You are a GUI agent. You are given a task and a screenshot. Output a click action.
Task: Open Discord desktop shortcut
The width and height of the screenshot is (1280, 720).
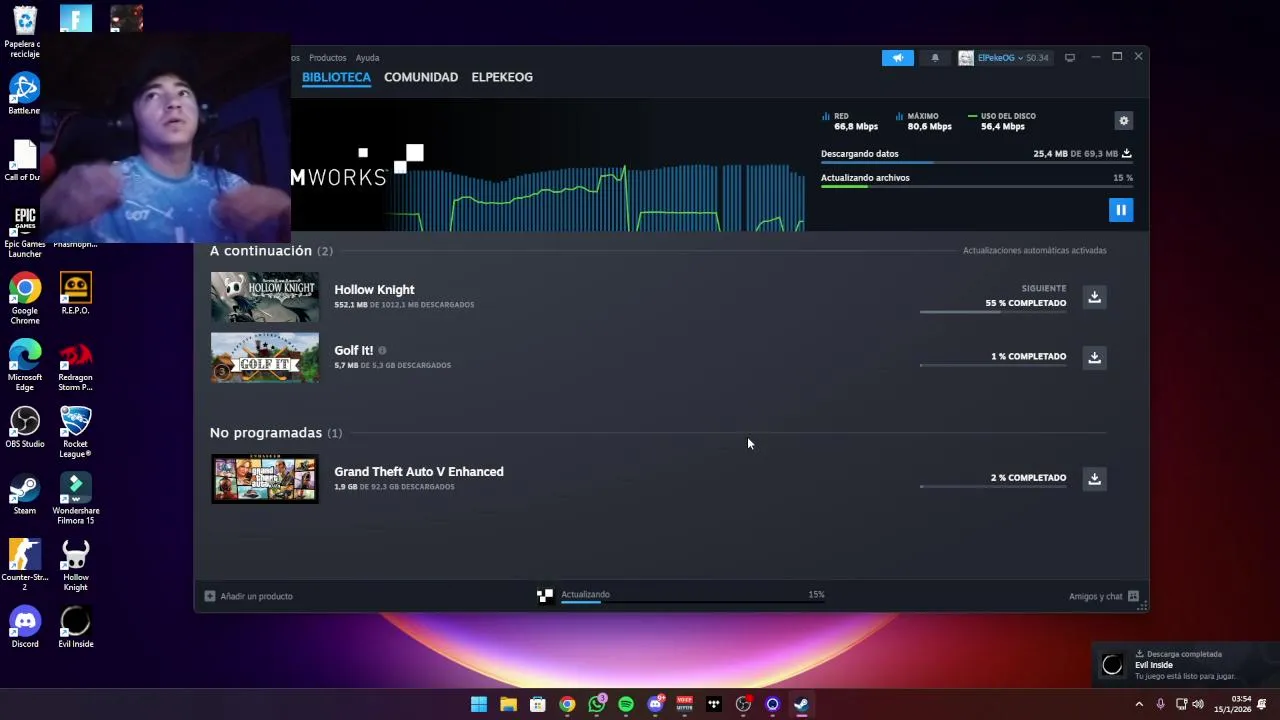click(x=25, y=627)
